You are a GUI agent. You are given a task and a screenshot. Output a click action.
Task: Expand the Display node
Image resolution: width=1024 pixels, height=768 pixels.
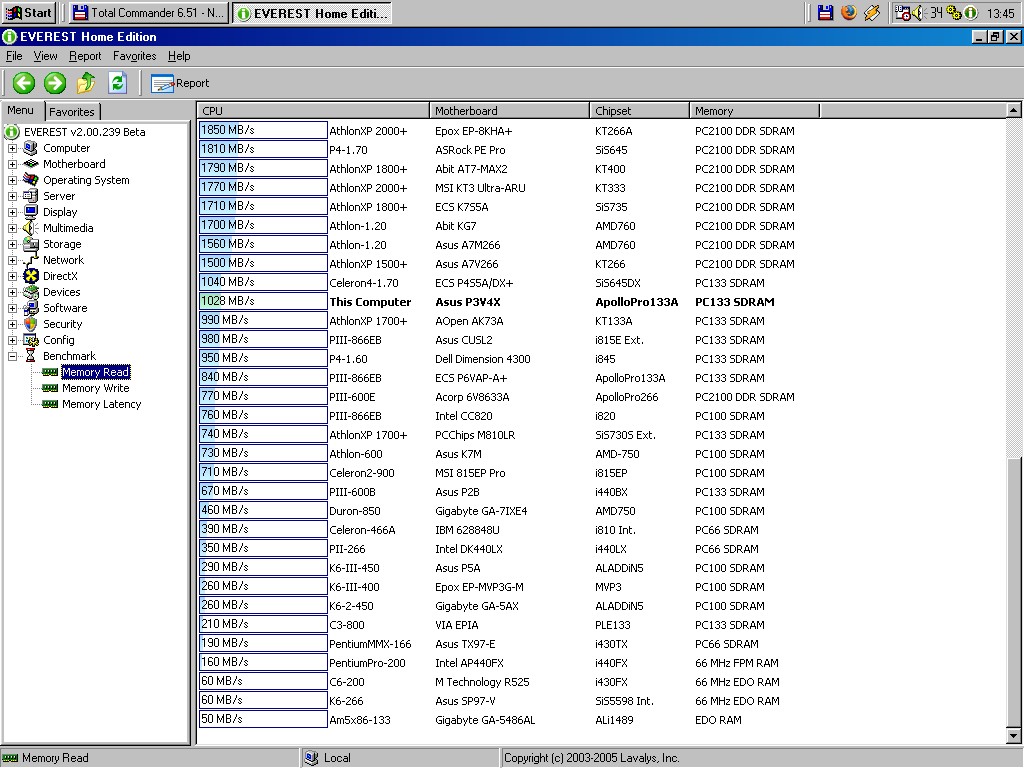[12, 212]
